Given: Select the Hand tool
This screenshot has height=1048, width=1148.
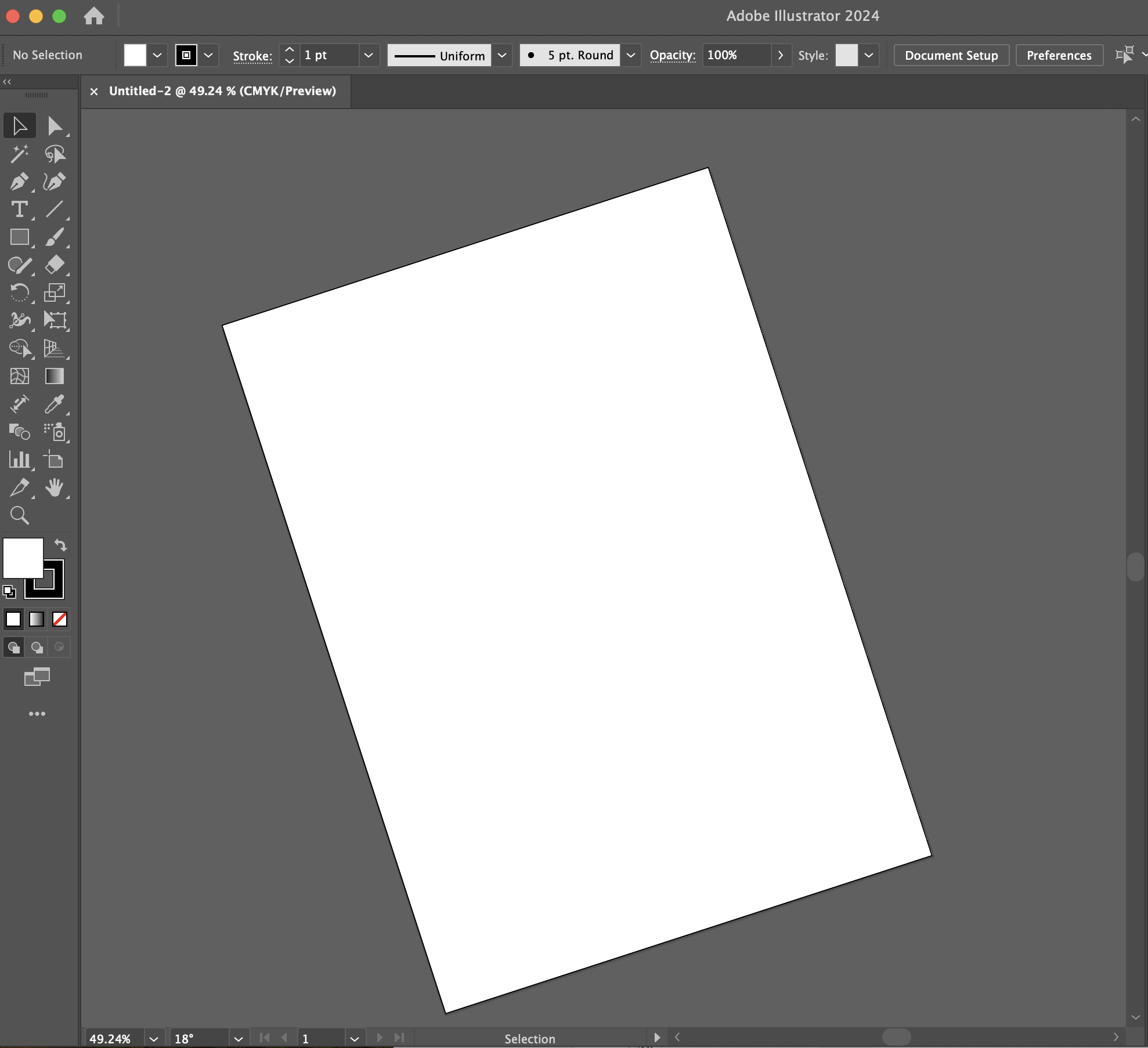Looking at the screenshot, I should pyautogui.click(x=55, y=488).
